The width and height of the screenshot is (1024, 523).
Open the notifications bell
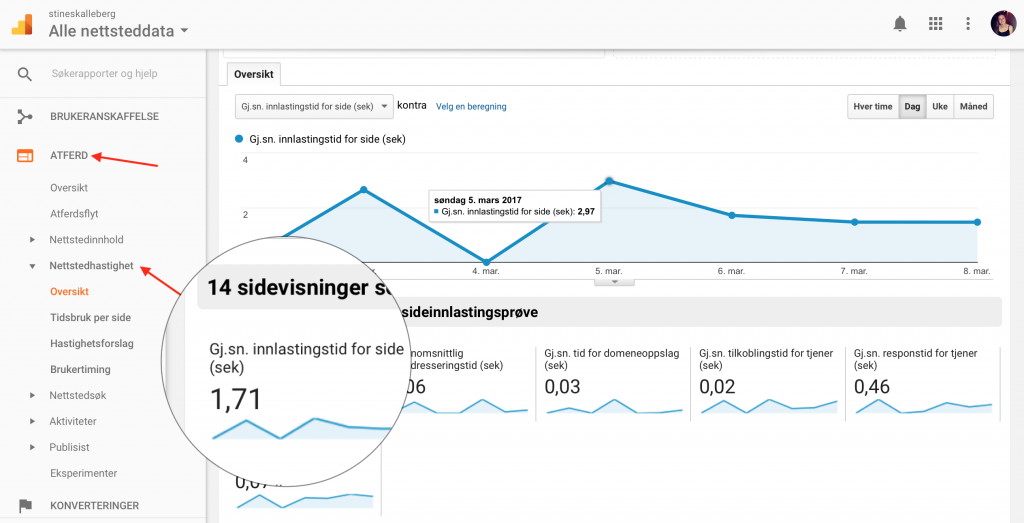click(900, 24)
